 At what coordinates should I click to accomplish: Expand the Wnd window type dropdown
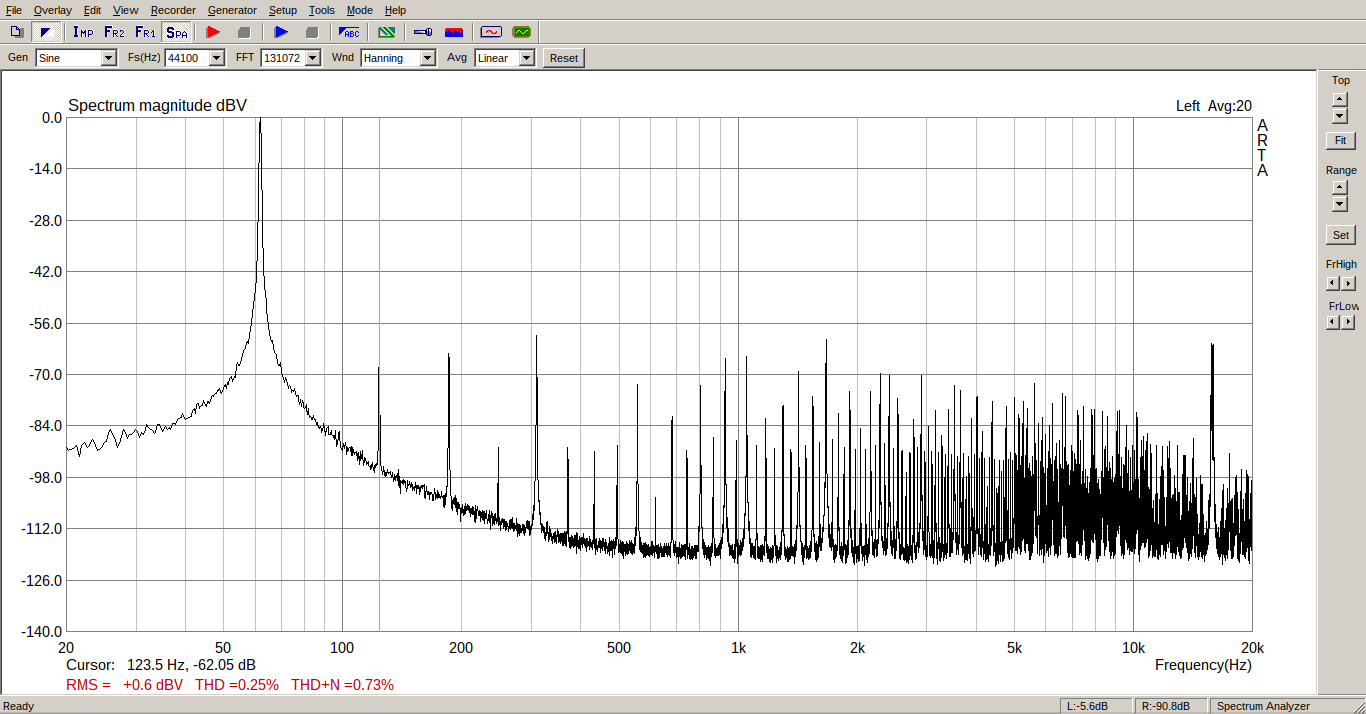[427, 58]
